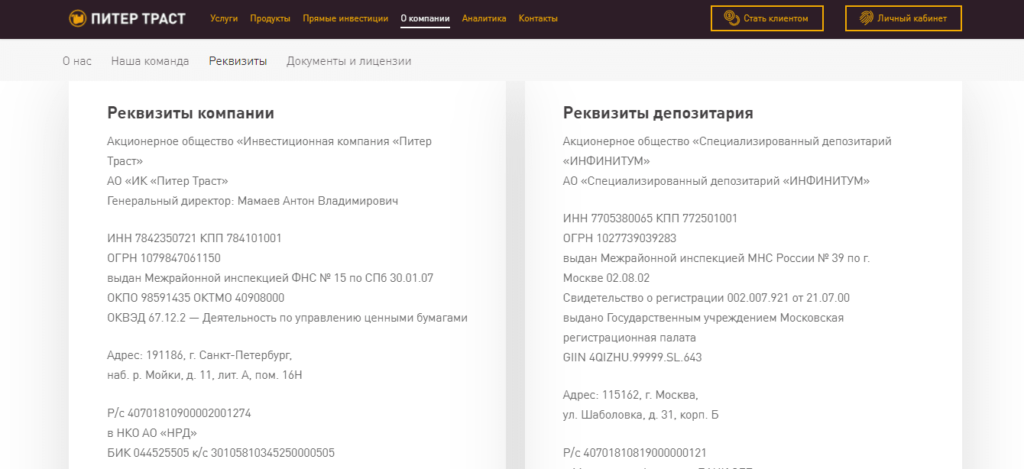Click the address line 115162, г. Москва
This screenshot has height=469, width=1024.
pos(631,395)
